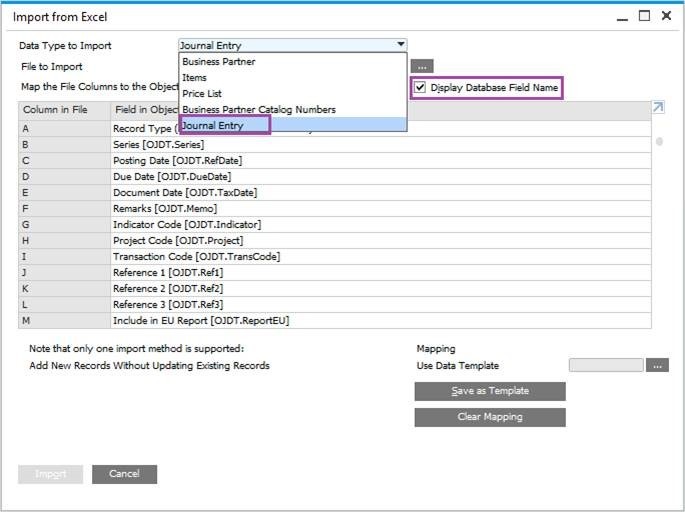This screenshot has width=685, height=512.
Task: Select Reference 2 [OJDT.Ref2] field cell
Action: (x=381, y=289)
